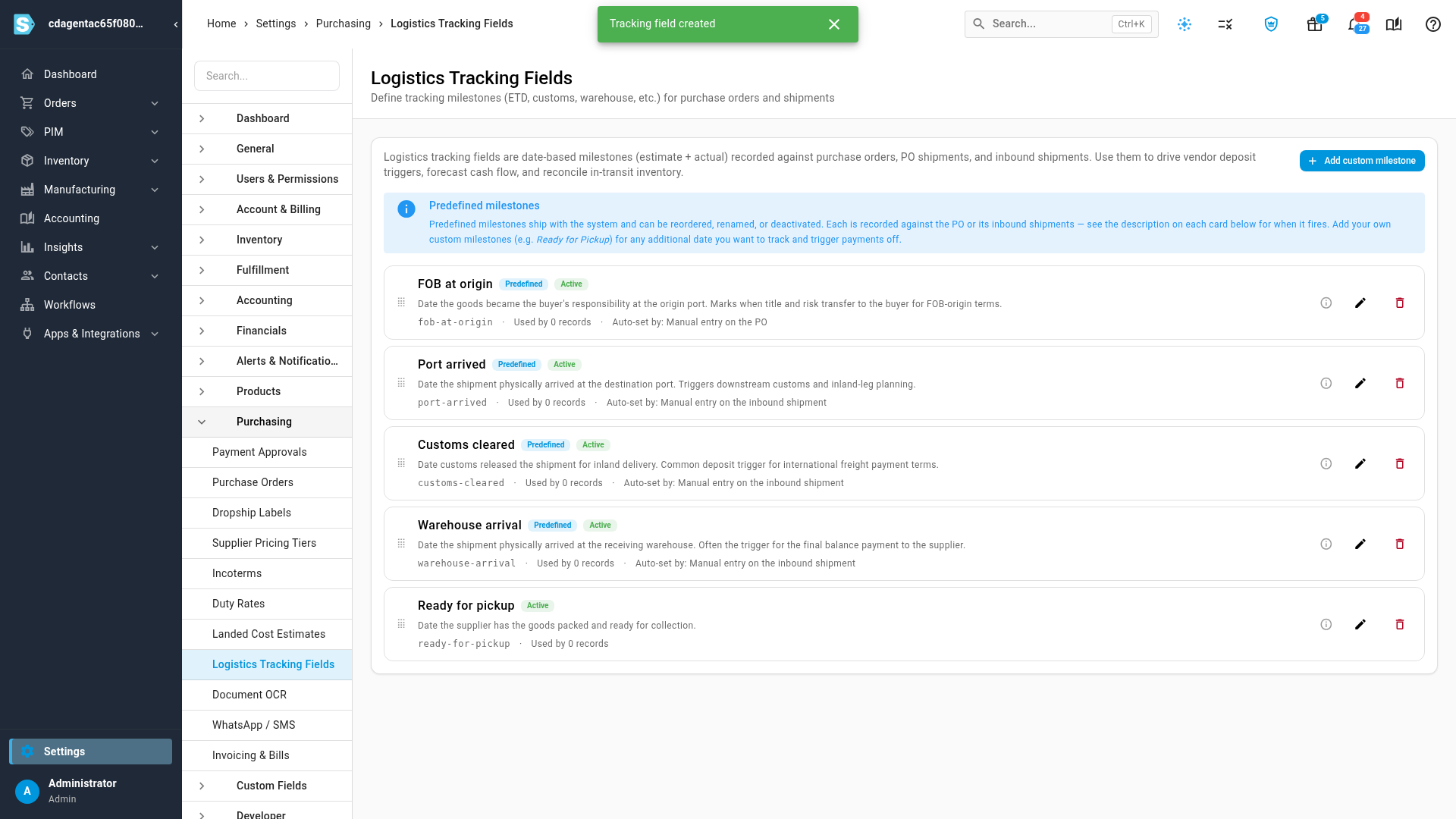
Task: Open the book documentation icon
Action: tap(1394, 24)
